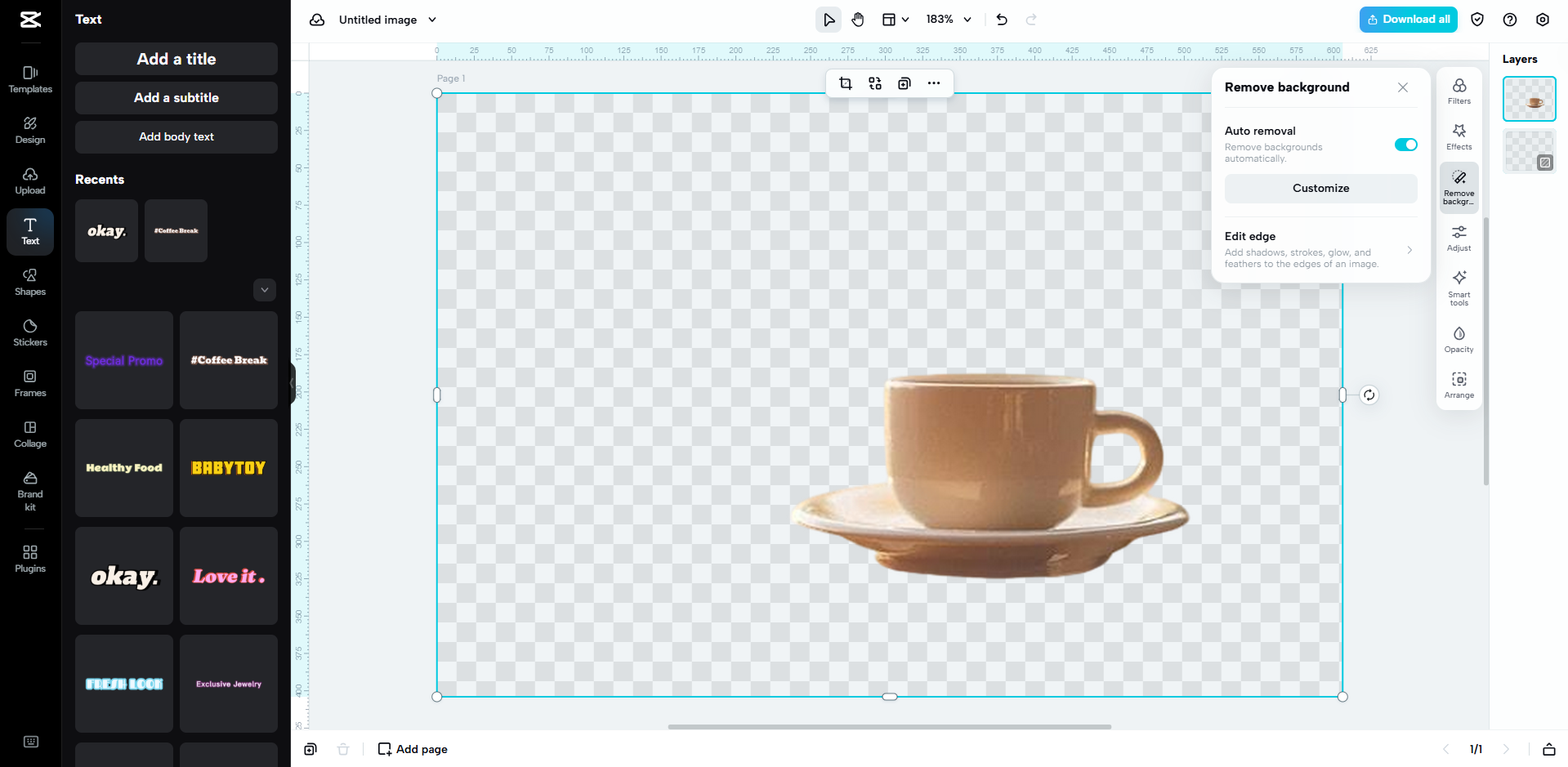Select the Frames sidebar icon
The height and width of the screenshot is (767, 1568).
click(29, 382)
